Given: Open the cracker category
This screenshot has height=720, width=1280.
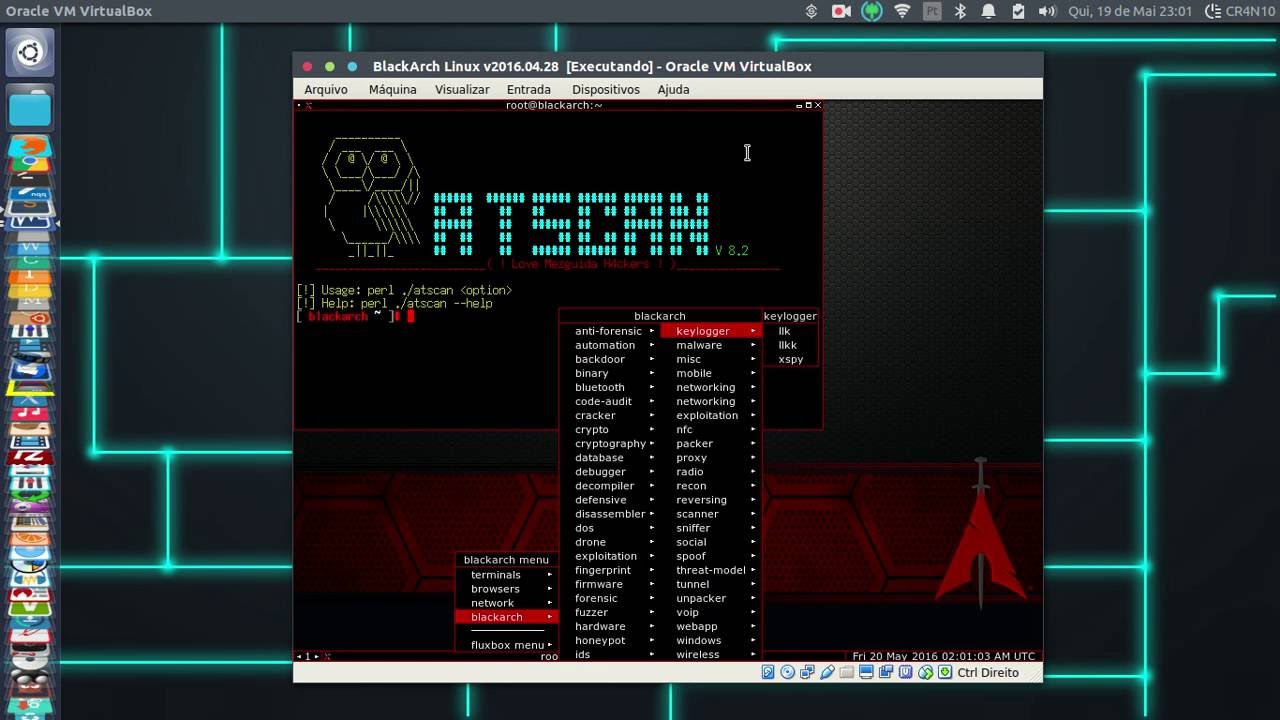Looking at the screenshot, I should [x=610, y=415].
